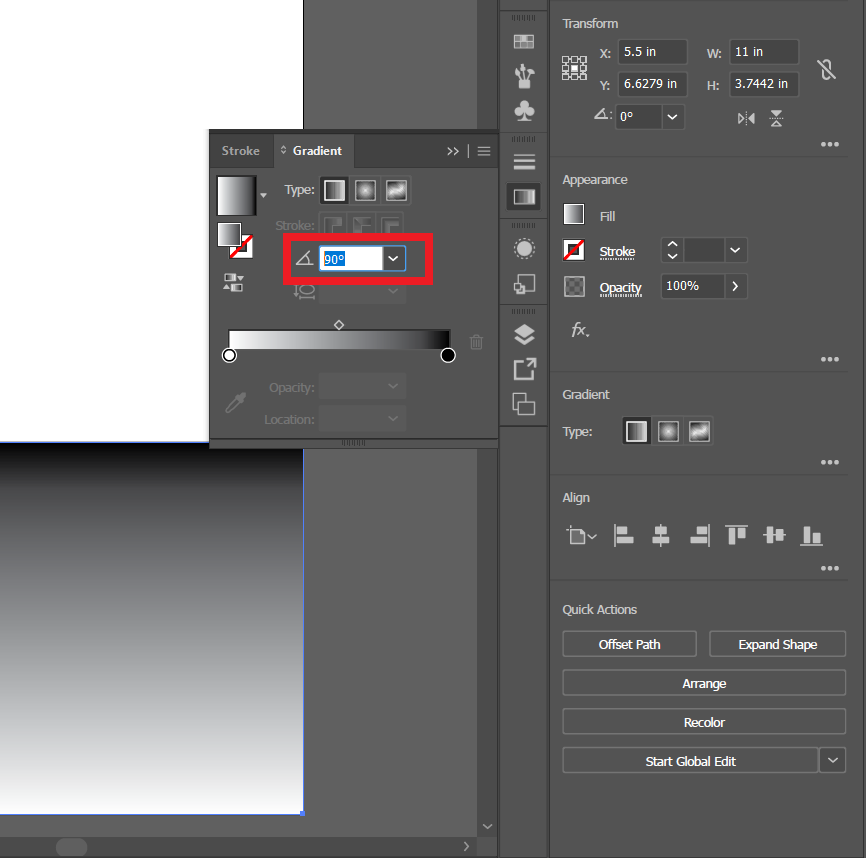866x858 pixels.
Task: Click the Asset Export panel icon
Action: (524, 369)
